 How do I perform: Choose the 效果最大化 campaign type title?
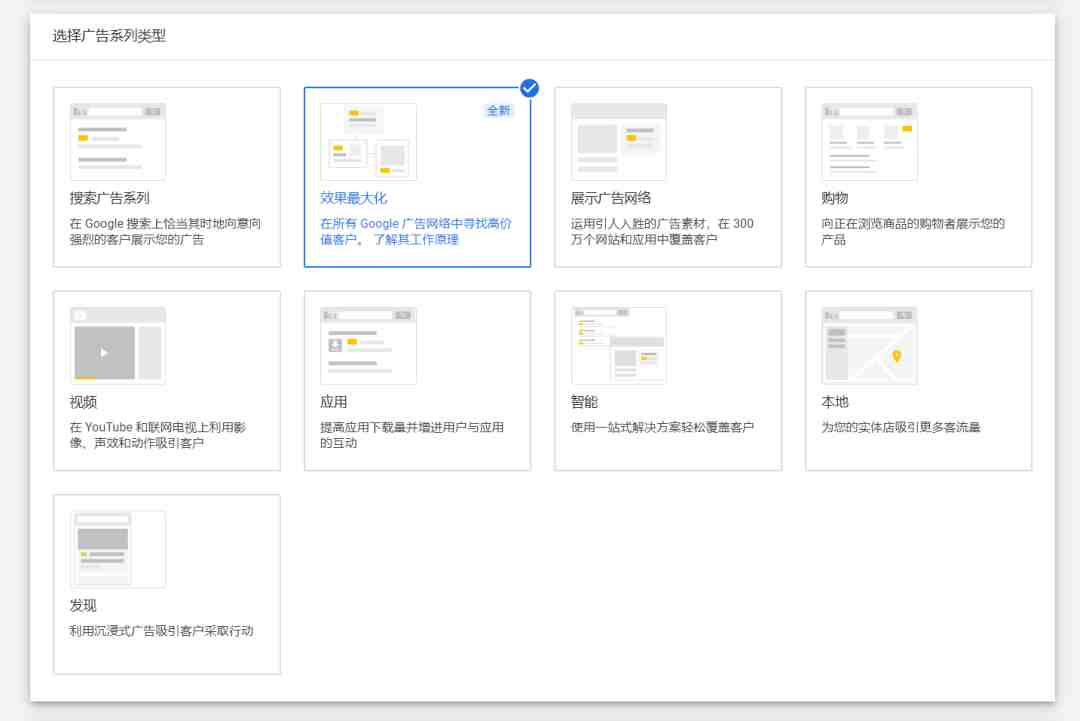click(353, 198)
